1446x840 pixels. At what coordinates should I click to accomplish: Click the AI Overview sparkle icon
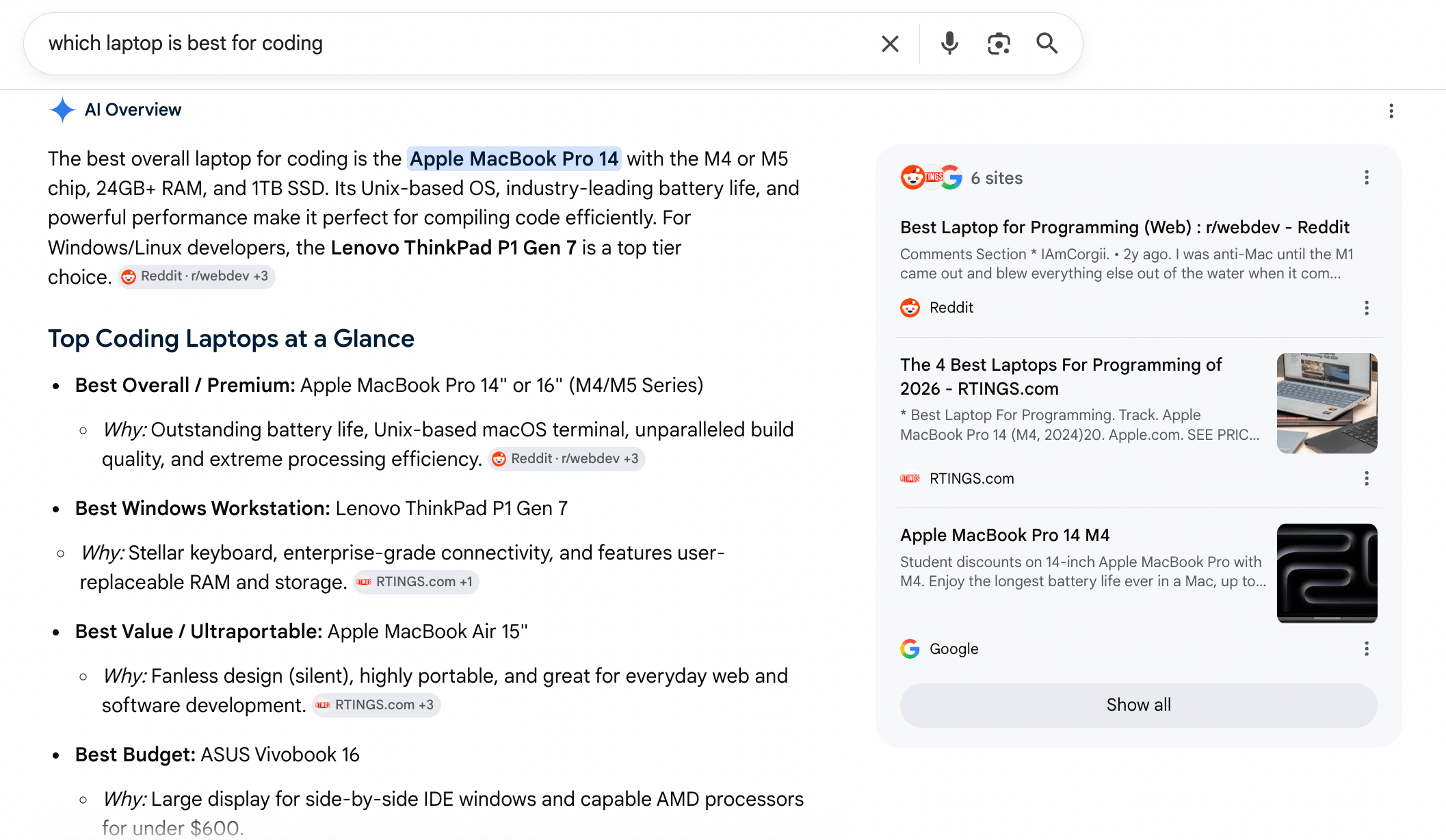tap(62, 109)
